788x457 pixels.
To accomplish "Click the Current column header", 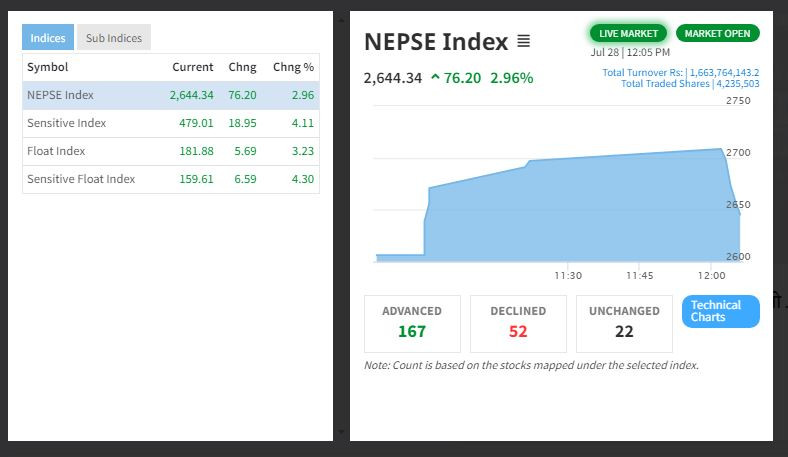I will point(192,67).
